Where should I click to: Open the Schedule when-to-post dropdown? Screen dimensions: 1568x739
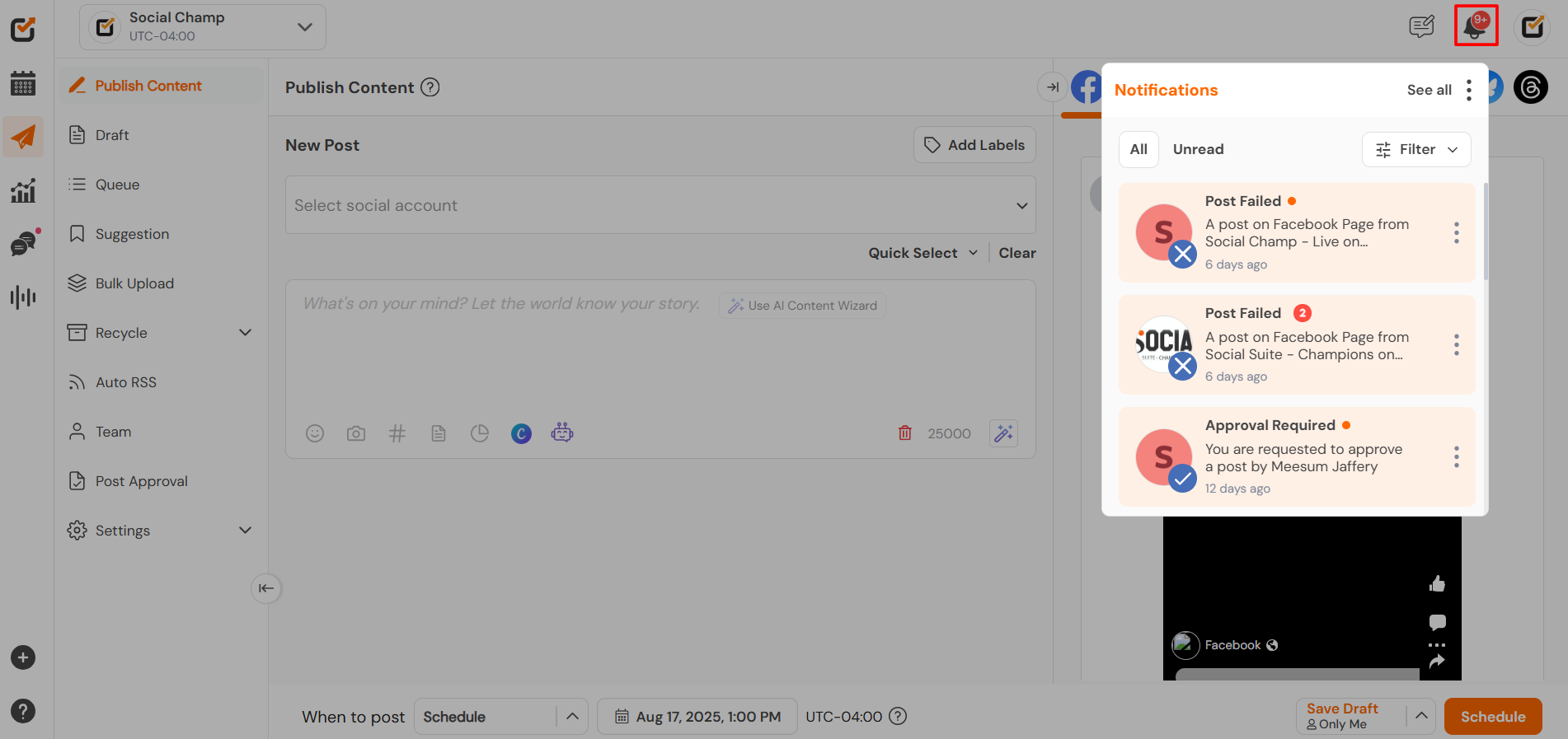(501, 717)
